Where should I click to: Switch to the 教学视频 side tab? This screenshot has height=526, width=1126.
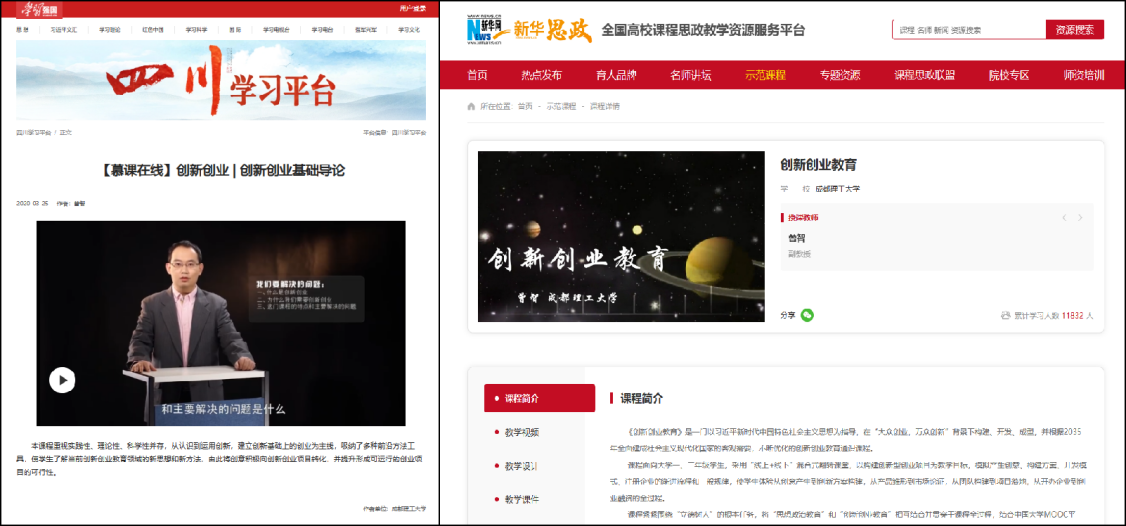pos(539,432)
